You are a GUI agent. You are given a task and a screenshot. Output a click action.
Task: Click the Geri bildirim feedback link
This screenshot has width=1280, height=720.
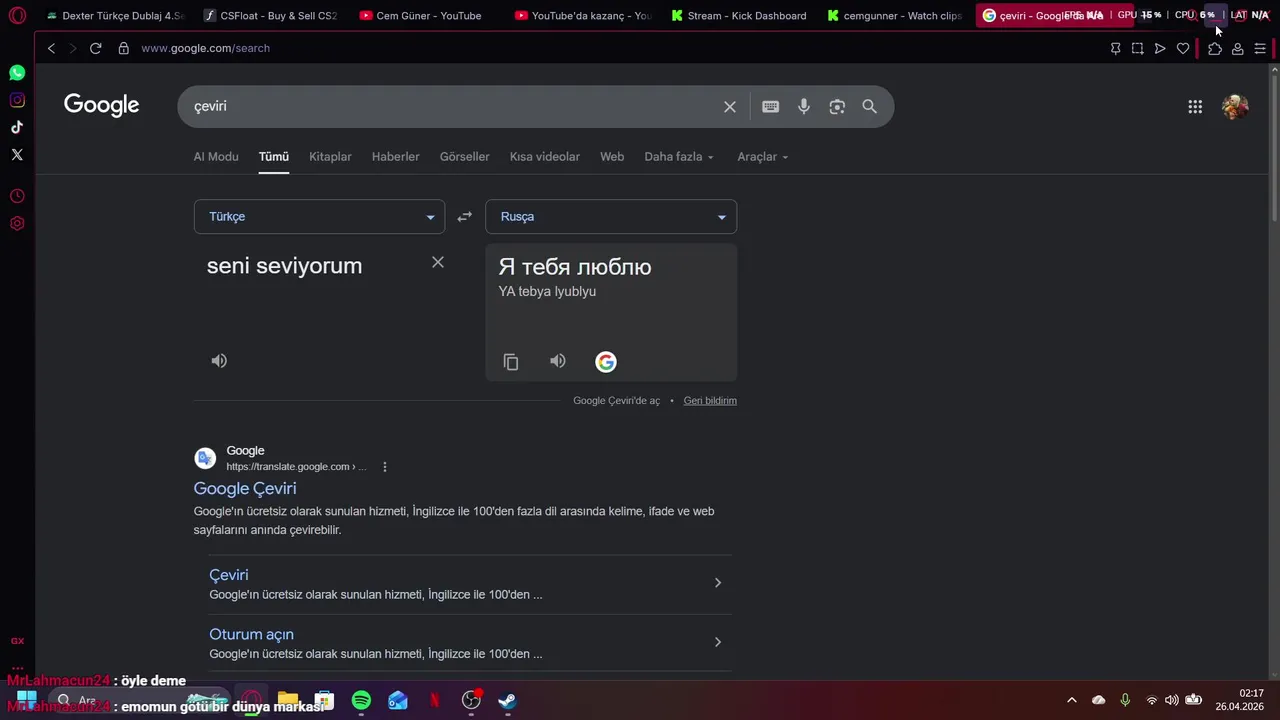point(710,401)
